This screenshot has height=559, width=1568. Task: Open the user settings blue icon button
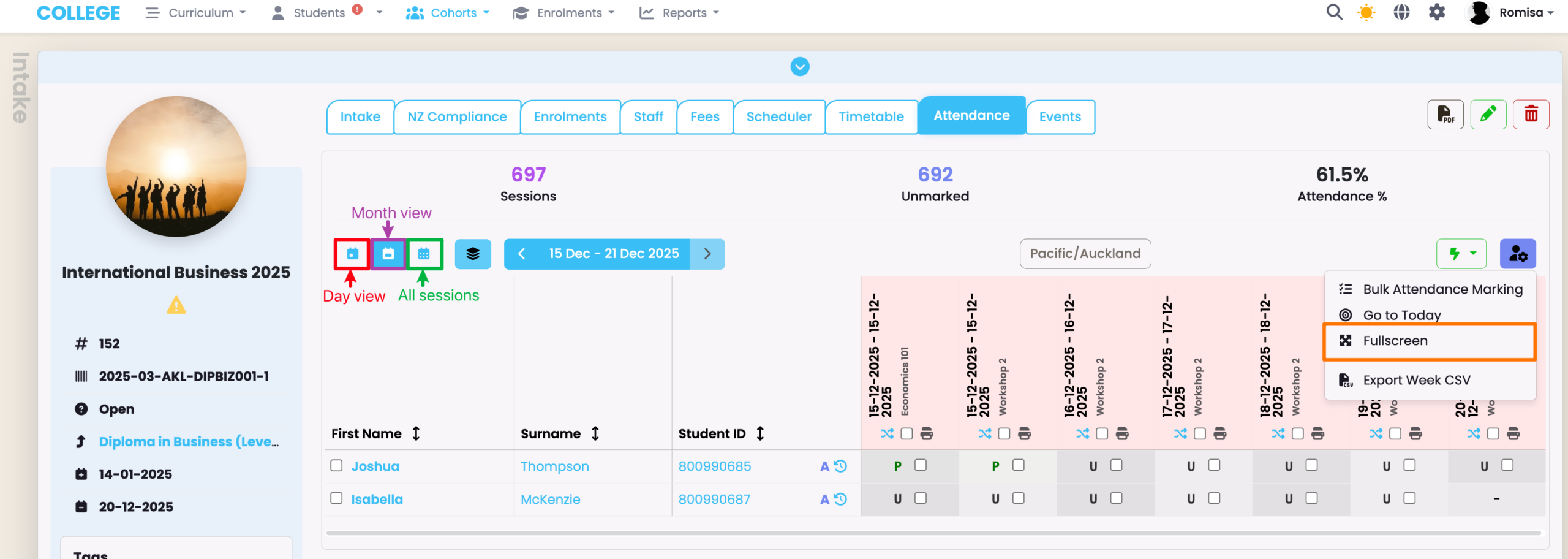tap(1518, 254)
